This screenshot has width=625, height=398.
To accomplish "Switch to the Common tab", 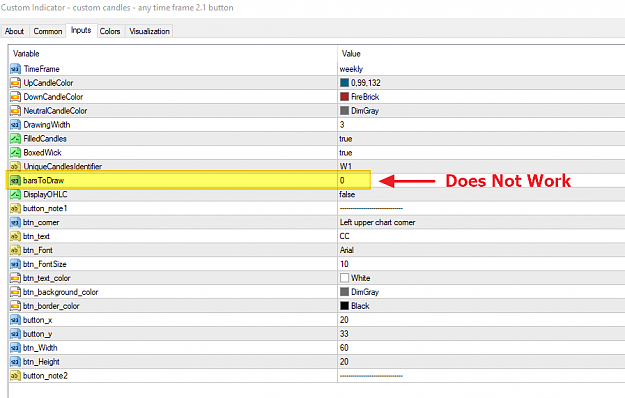I will coord(47,31).
